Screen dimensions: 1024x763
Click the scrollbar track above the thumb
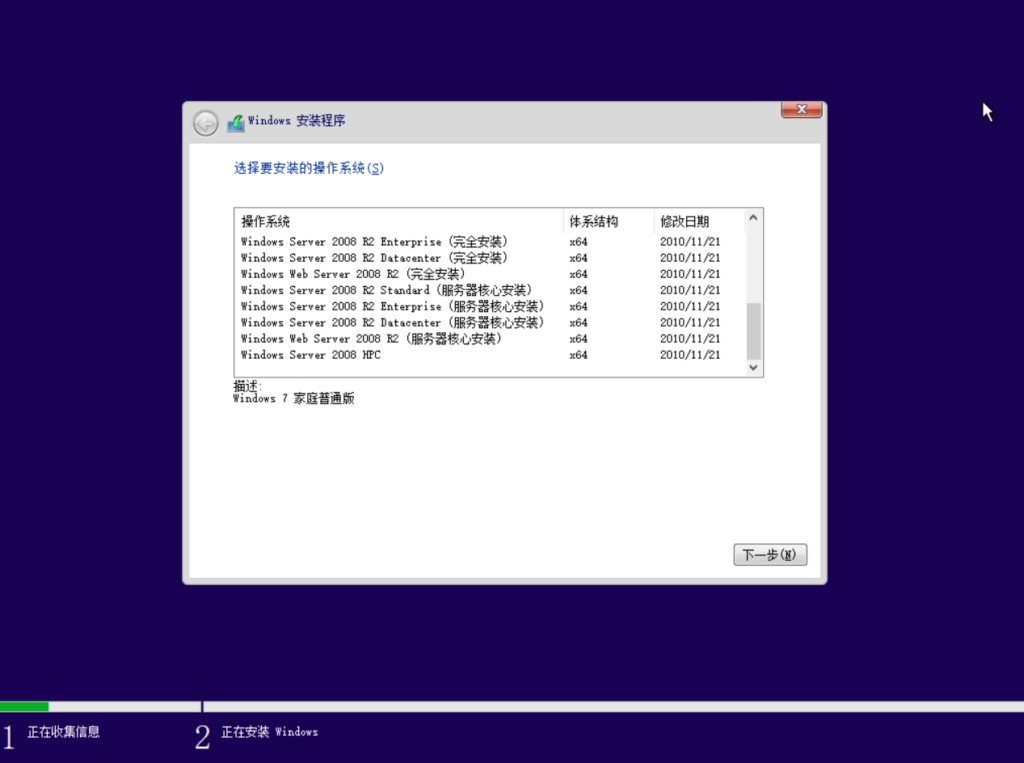tap(754, 265)
